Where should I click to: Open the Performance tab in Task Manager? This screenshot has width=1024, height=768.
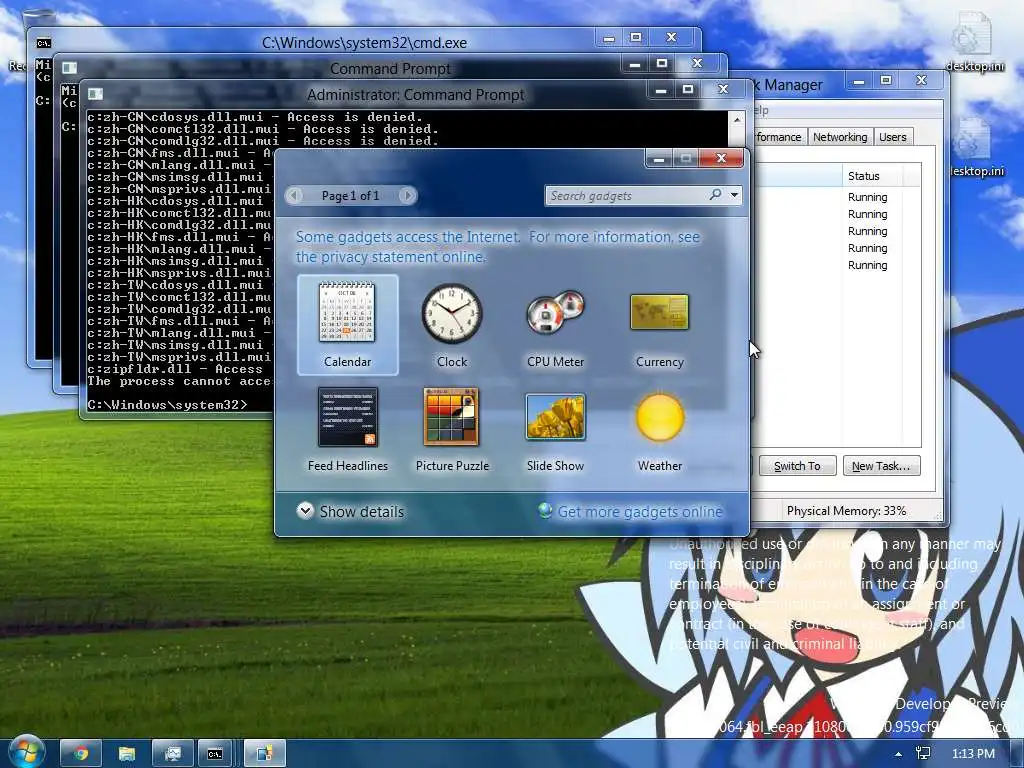[778, 136]
